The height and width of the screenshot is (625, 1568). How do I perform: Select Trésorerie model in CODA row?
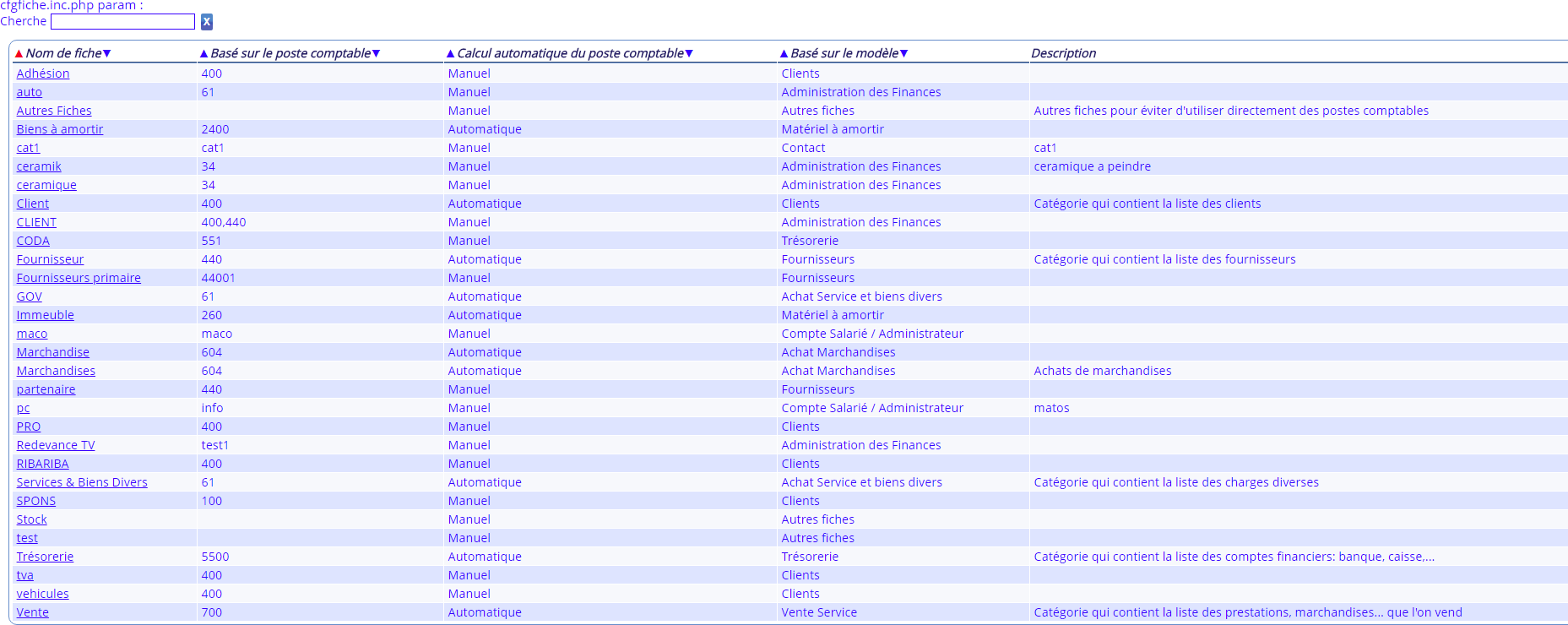(810, 241)
